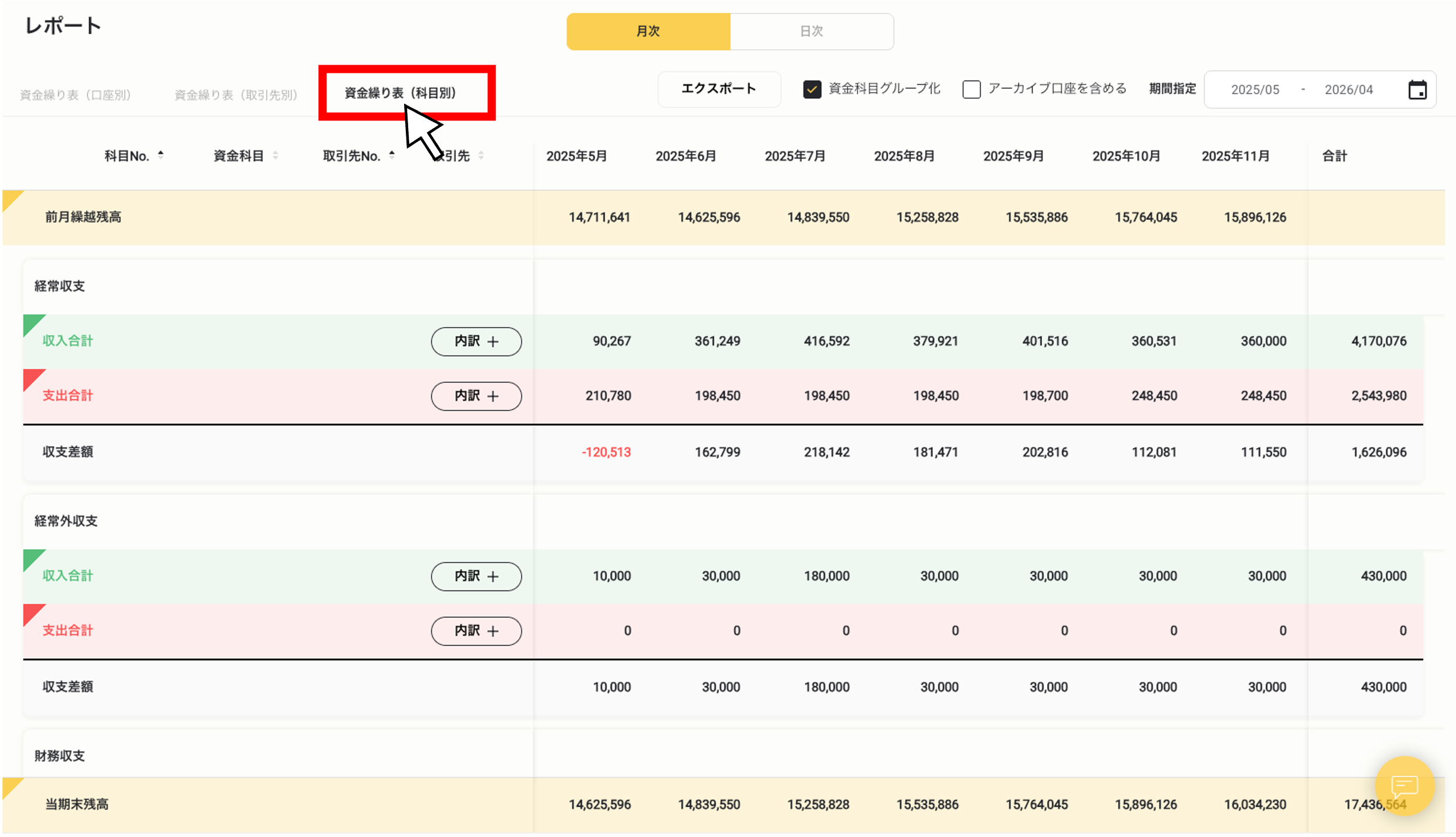1456x837 pixels.
Task: Sort by 取引先No. column arrow
Action: pyautogui.click(x=392, y=155)
